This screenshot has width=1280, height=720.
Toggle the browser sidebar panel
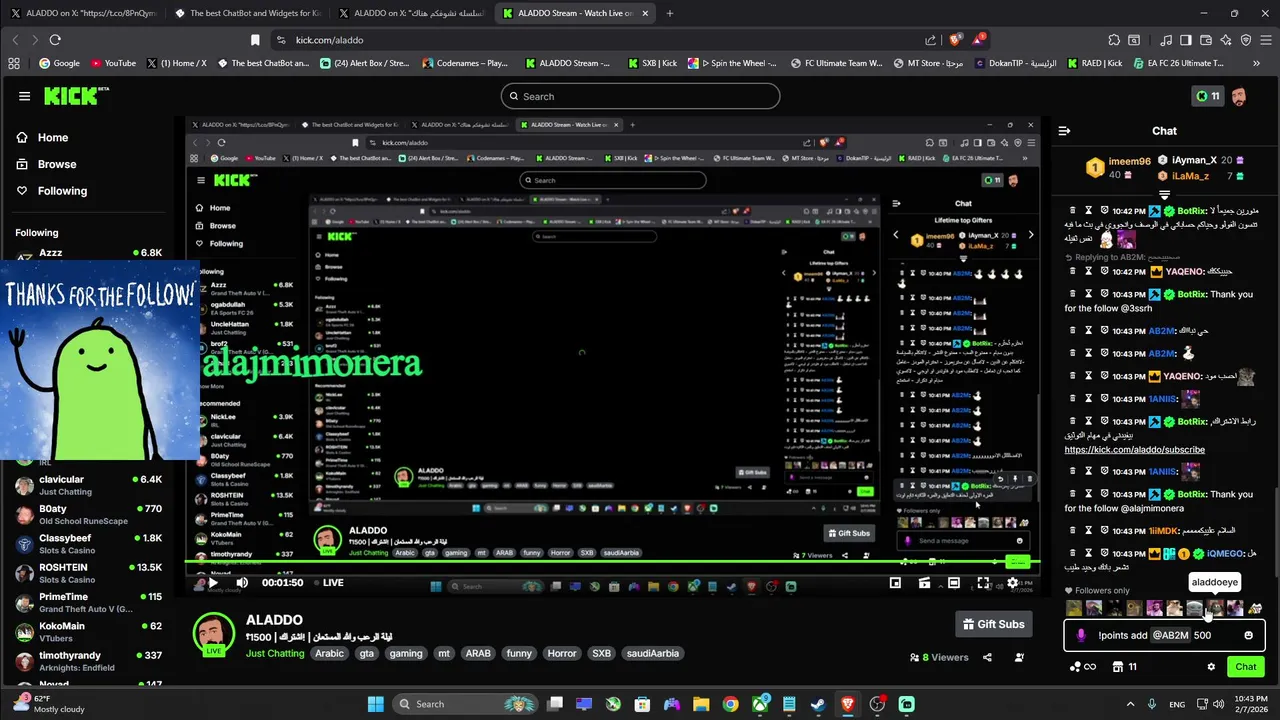pos(1186,40)
